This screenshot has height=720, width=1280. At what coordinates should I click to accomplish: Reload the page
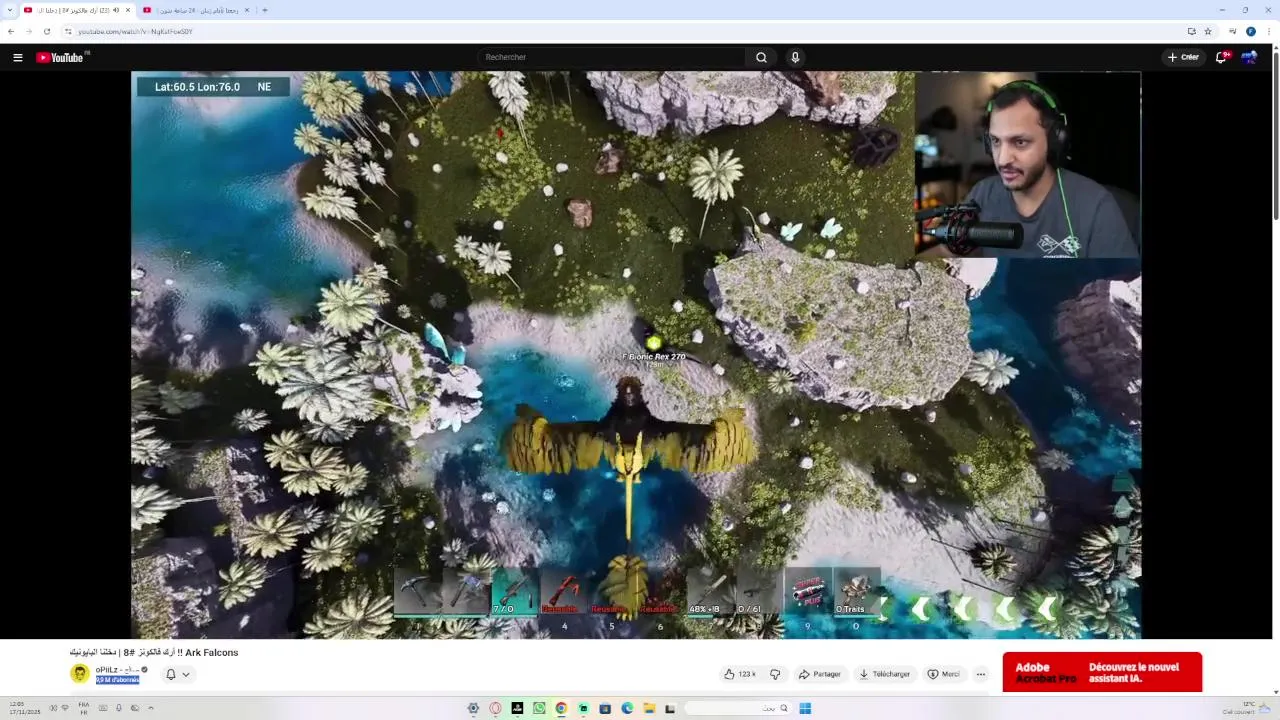[46, 31]
